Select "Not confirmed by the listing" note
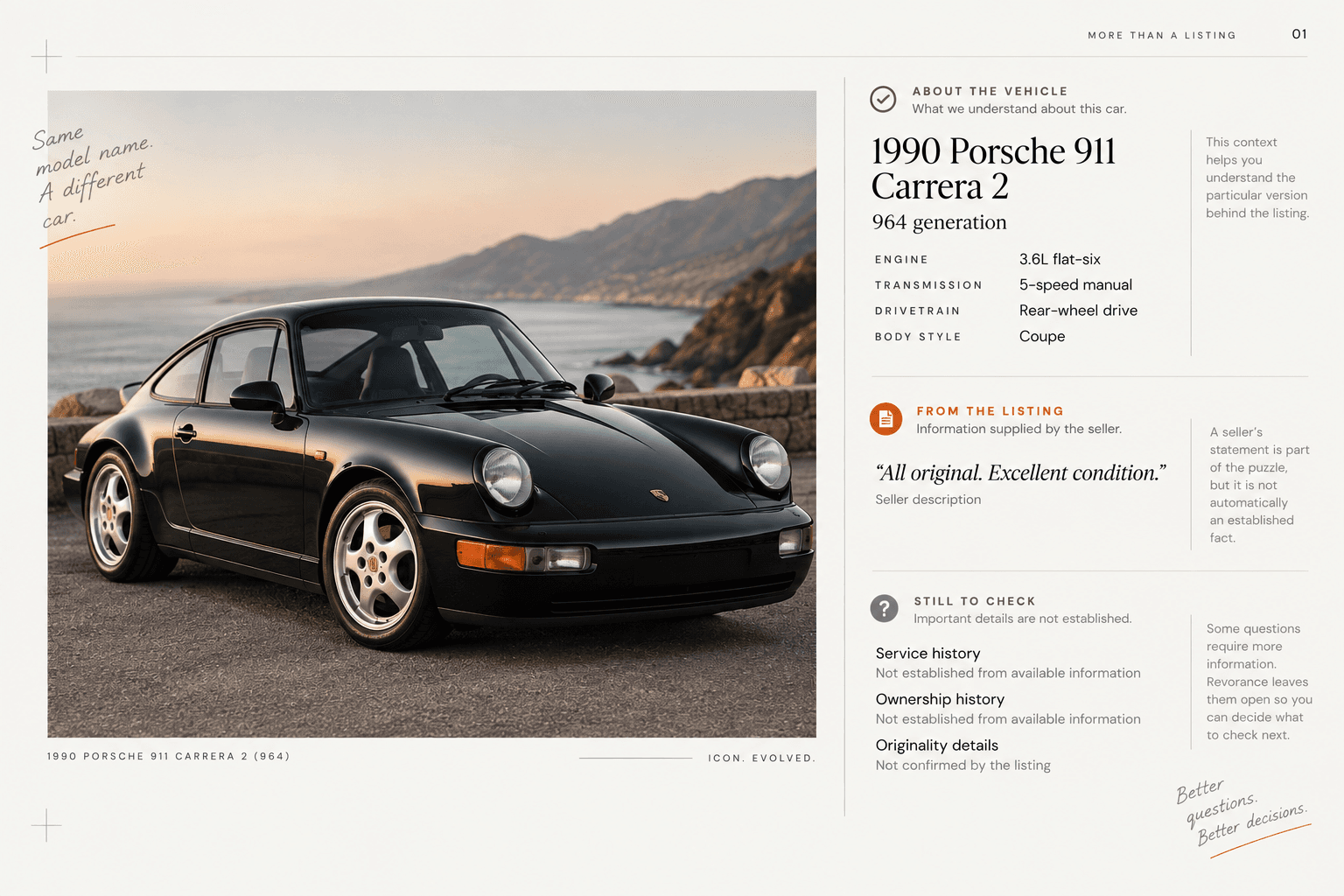This screenshot has height=896, width=1344. 962,765
